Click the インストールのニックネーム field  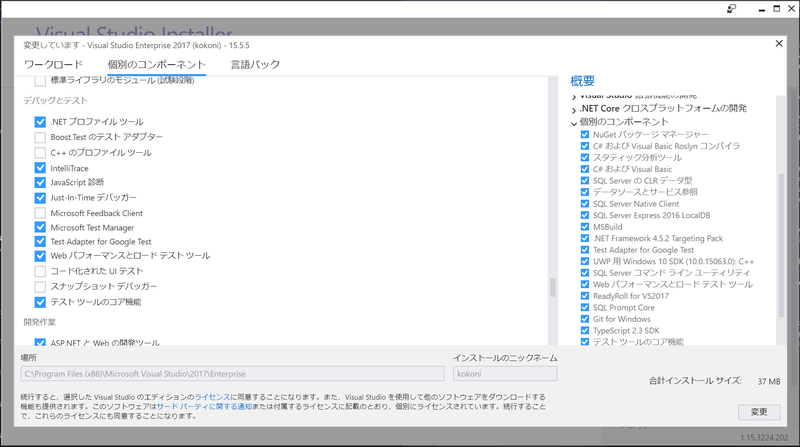(x=505, y=374)
